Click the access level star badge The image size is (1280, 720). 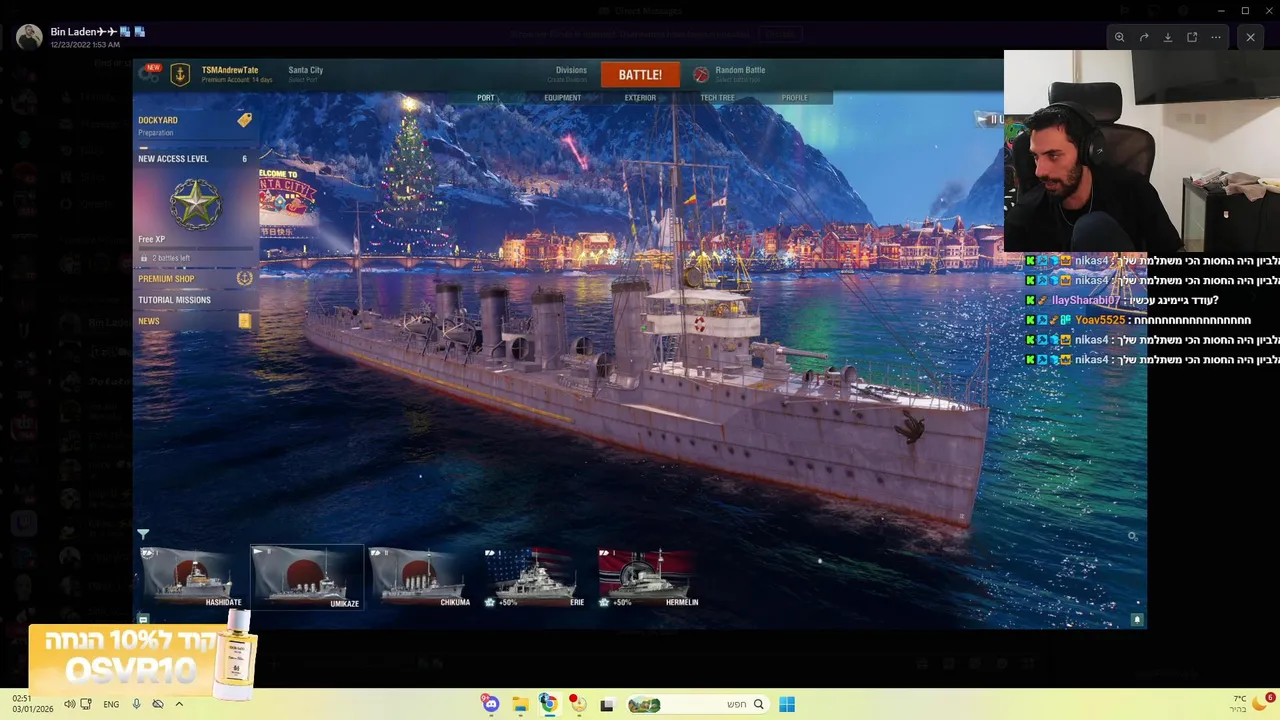coord(195,204)
